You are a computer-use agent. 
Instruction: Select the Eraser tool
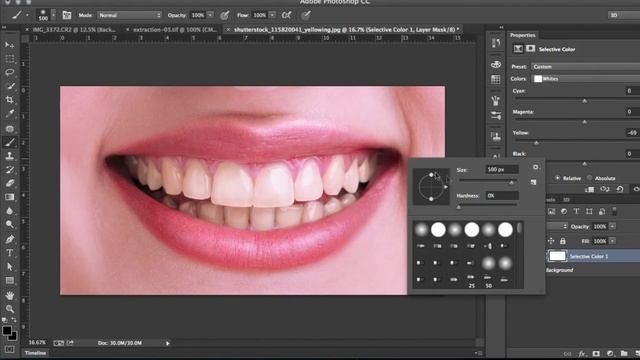tap(10, 184)
